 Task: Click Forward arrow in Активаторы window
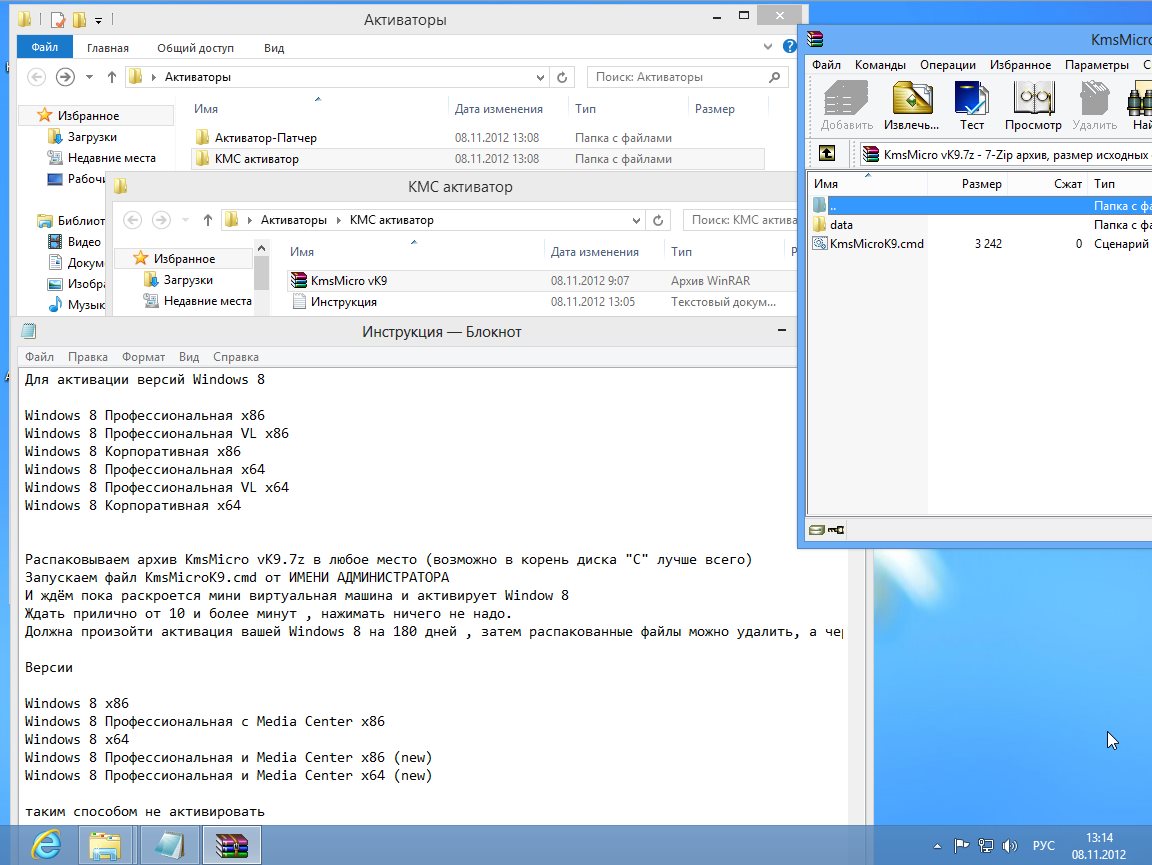click(65, 76)
